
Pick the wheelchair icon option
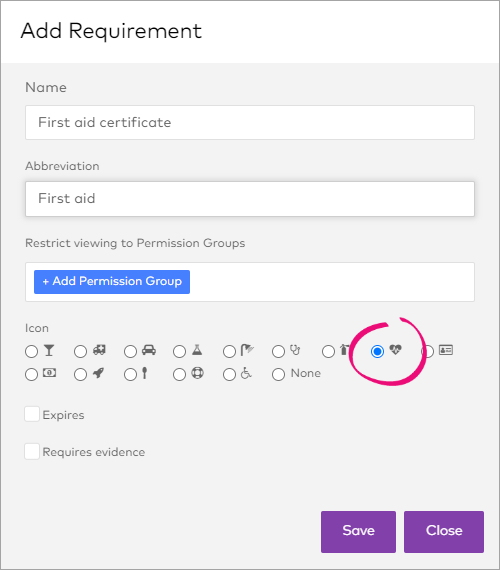click(x=229, y=374)
